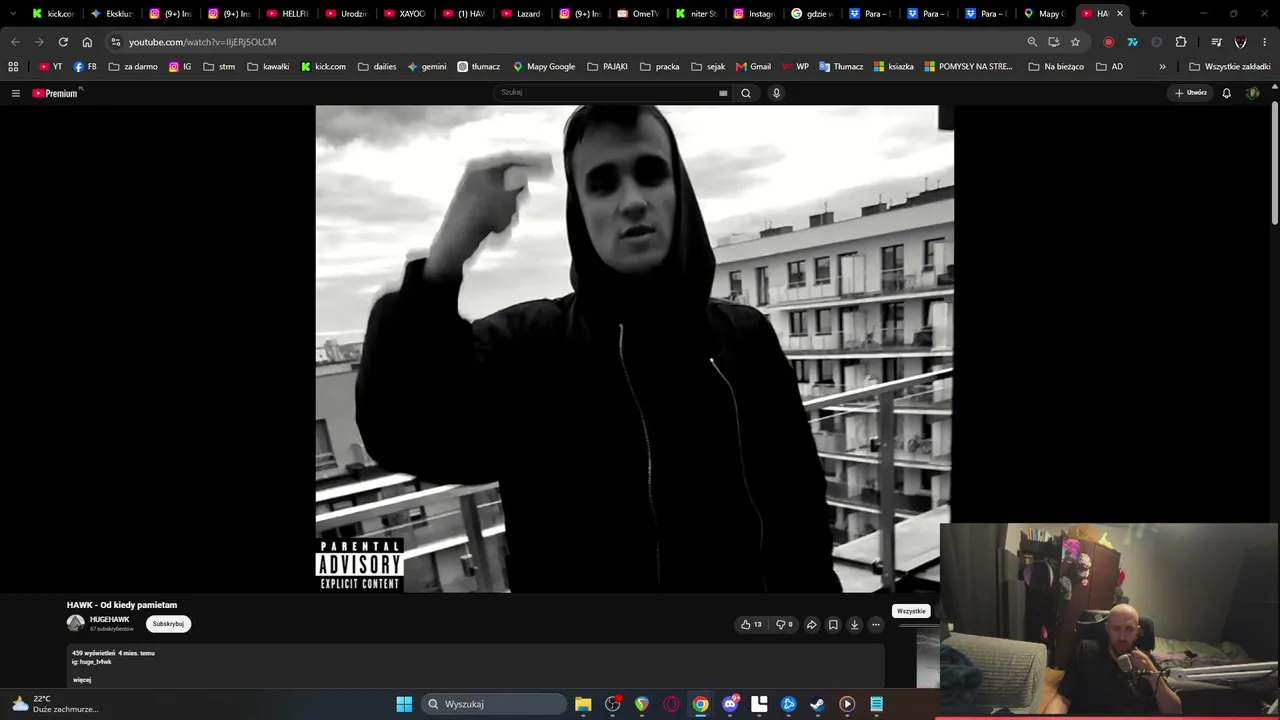Open the tab search chevron
This screenshot has width=1280, height=720.
[x=13, y=14]
